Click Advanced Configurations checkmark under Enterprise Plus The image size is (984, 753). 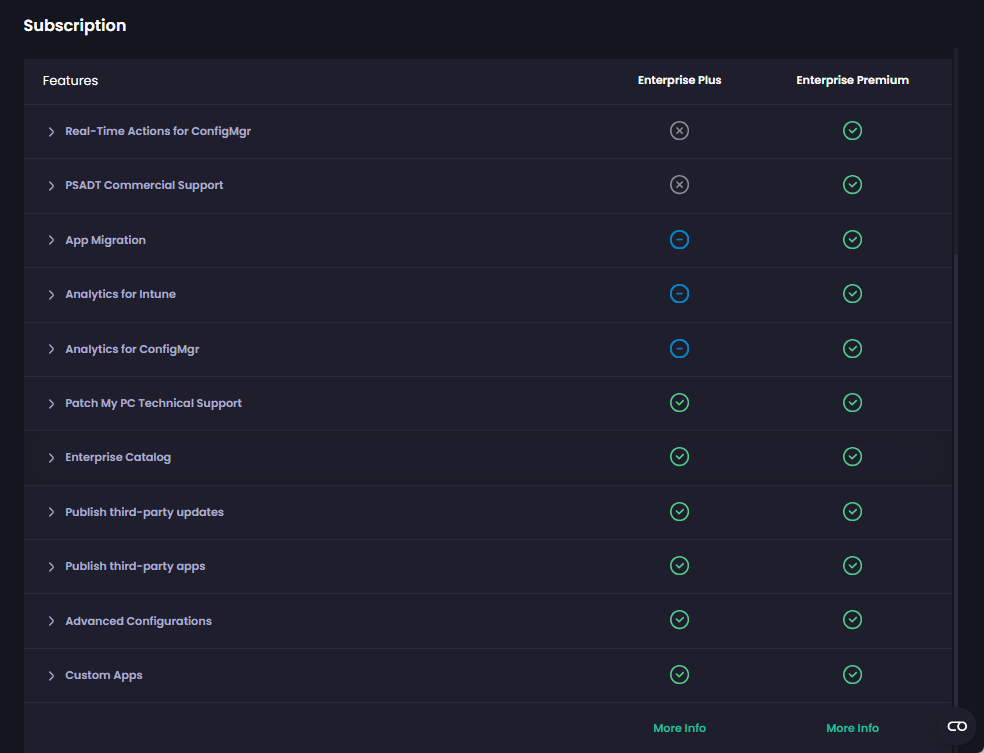(679, 621)
